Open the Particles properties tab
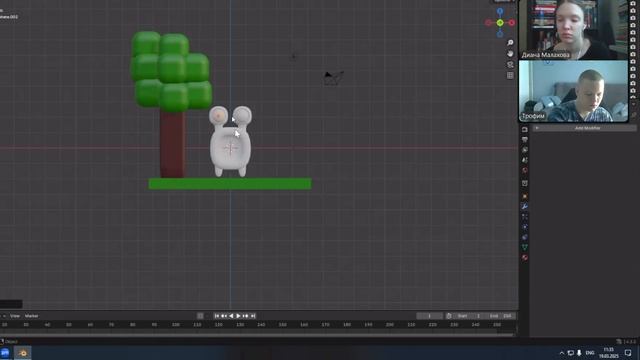Viewport: 640px width, 360px height. click(x=524, y=217)
